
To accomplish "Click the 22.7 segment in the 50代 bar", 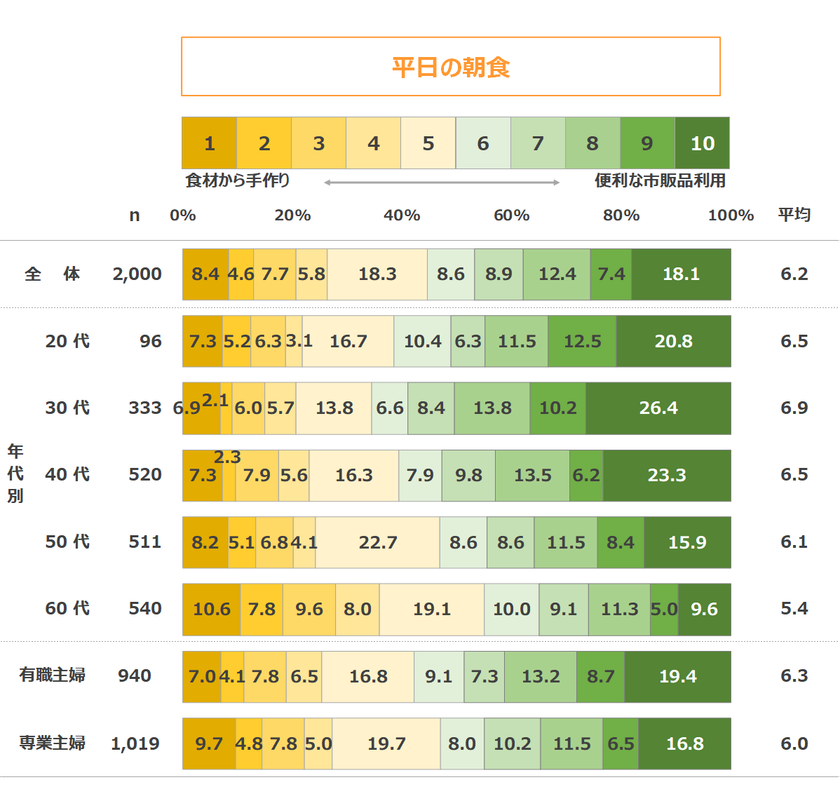I will pyautogui.click(x=378, y=542).
